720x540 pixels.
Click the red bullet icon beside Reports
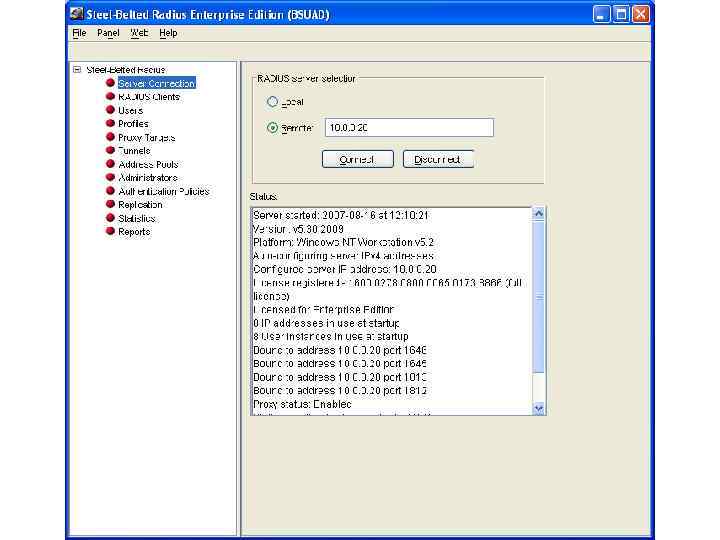point(110,231)
